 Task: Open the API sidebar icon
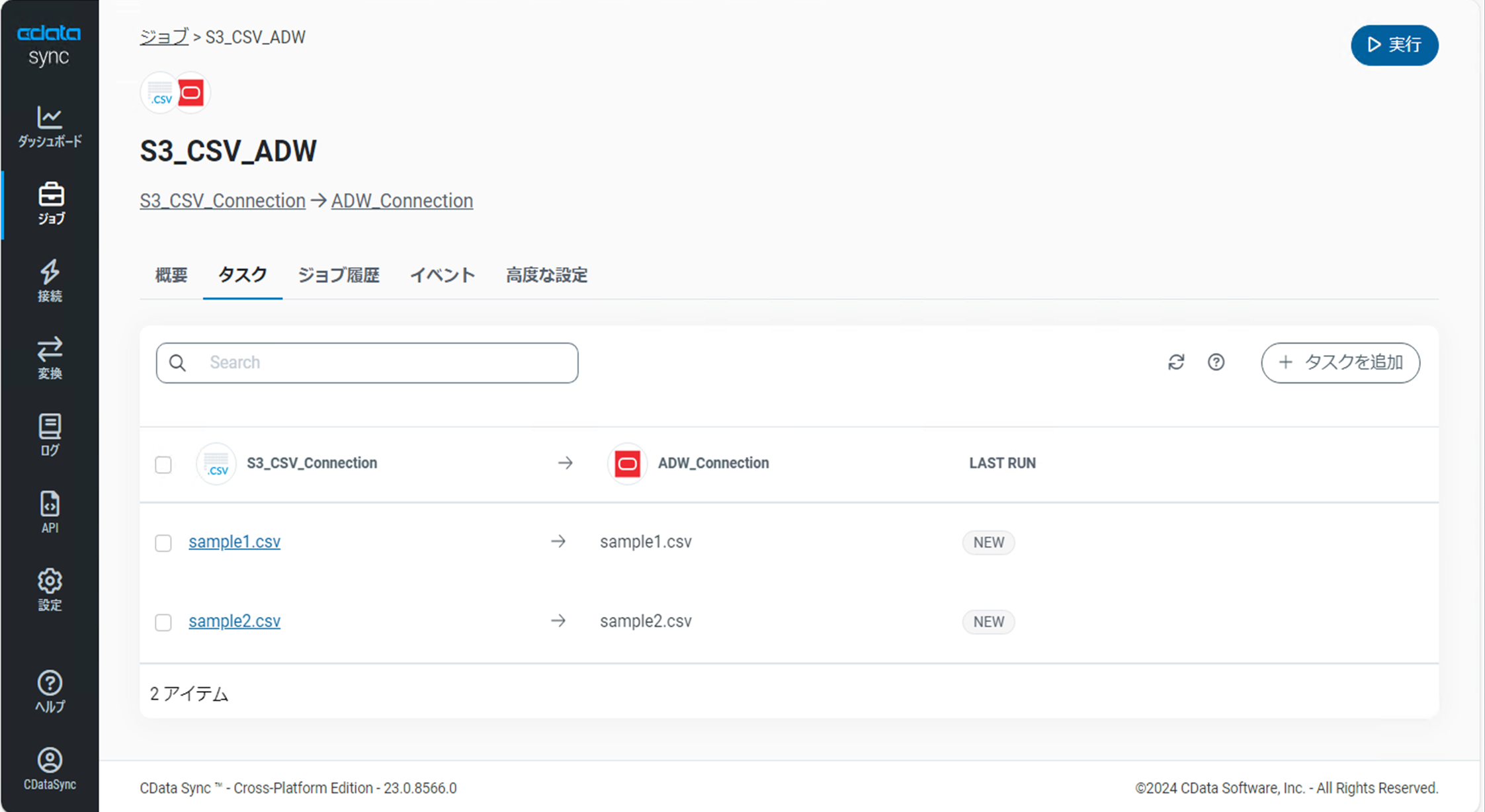tap(50, 512)
